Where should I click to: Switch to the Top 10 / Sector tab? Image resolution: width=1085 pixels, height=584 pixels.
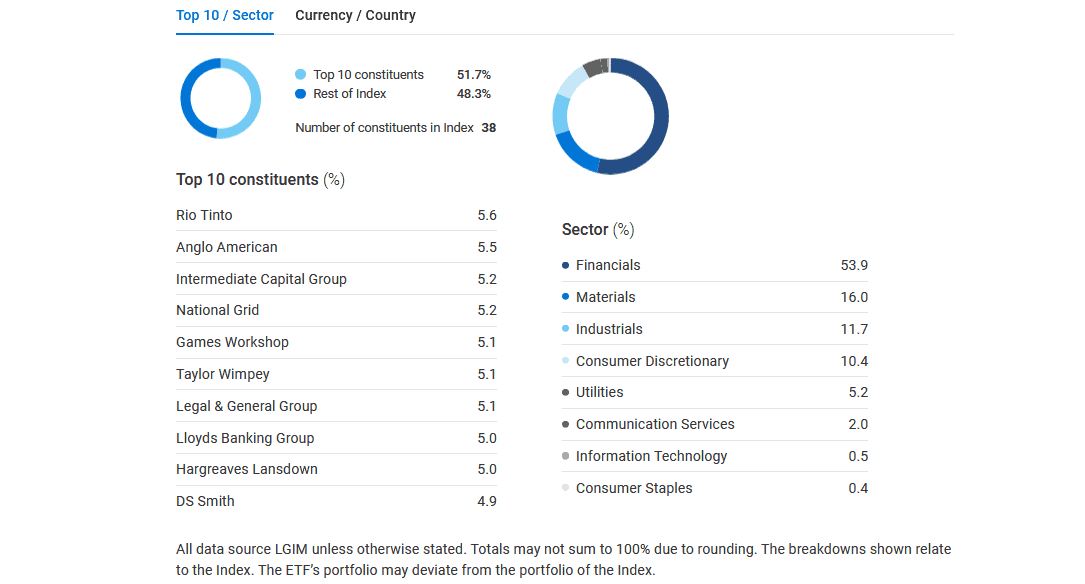pyautogui.click(x=224, y=16)
